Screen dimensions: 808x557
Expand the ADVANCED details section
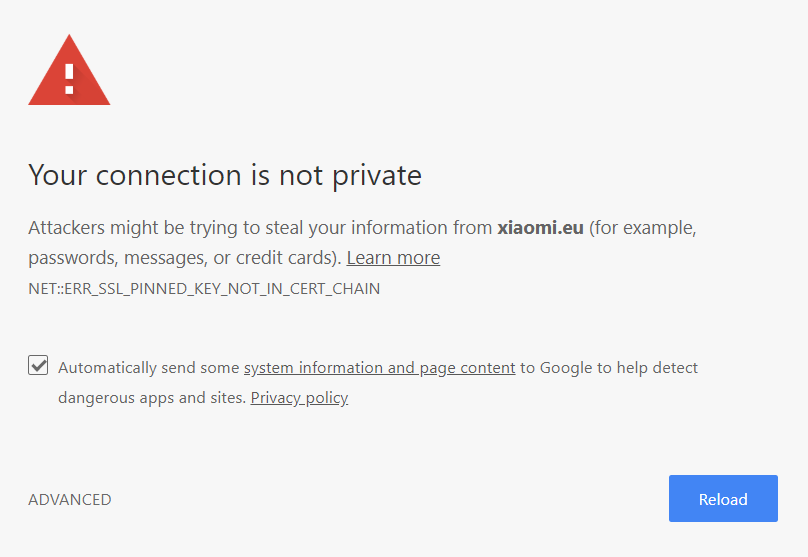[x=70, y=499]
